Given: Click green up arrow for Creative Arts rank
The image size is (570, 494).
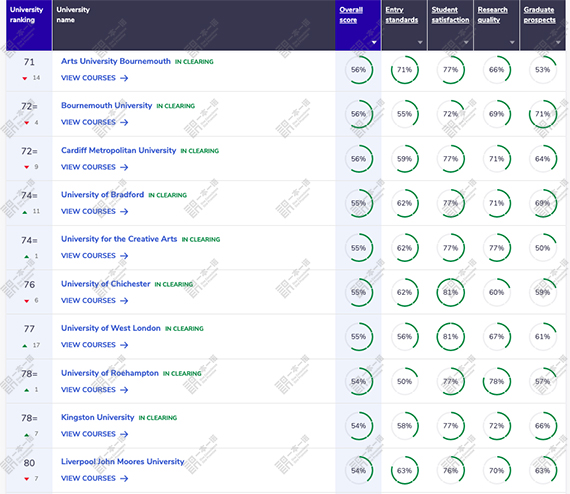Looking at the screenshot, I should pyautogui.click(x=26, y=257).
